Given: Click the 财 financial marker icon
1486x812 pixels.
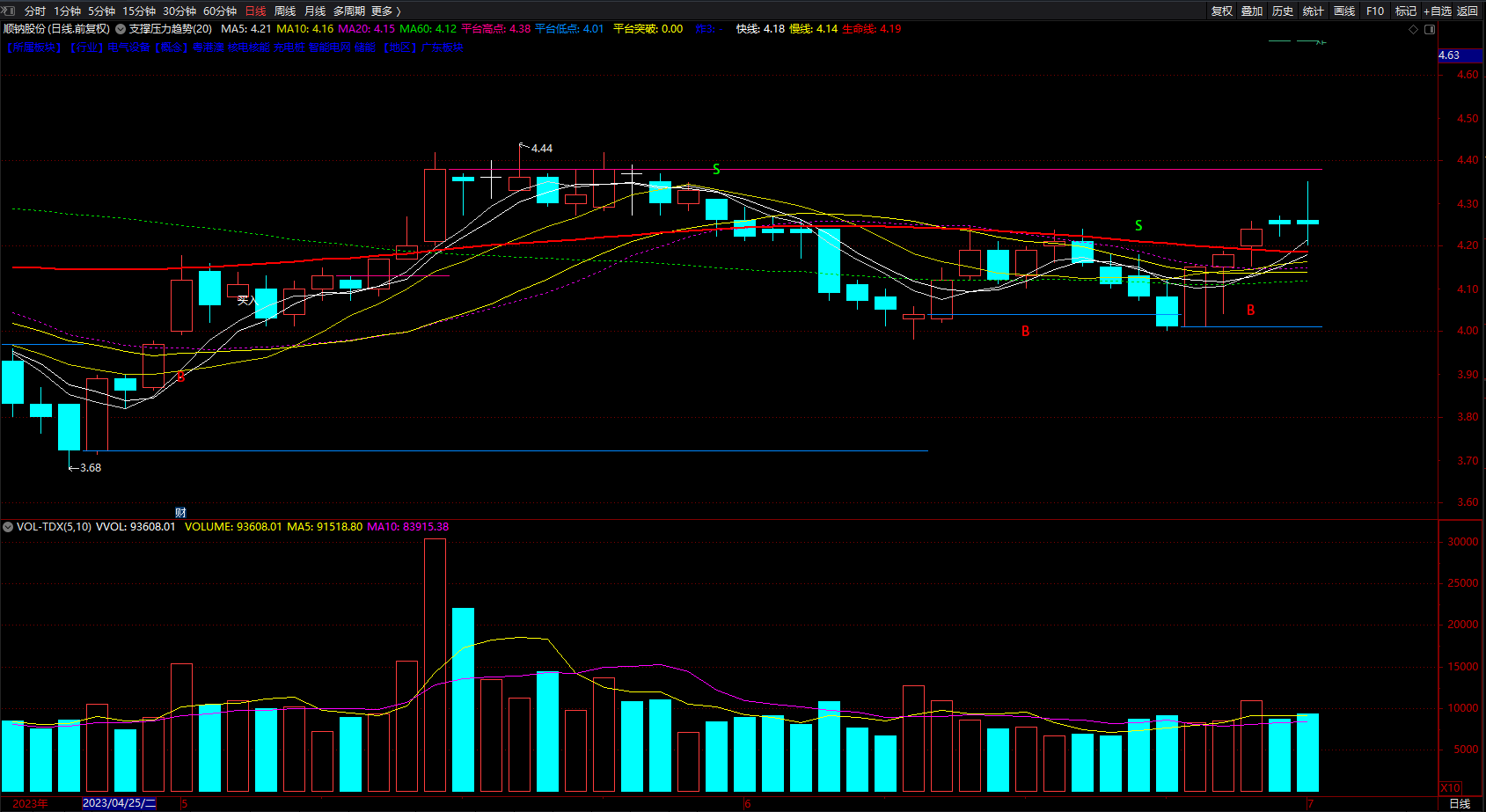Looking at the screenshot, I should (x=180, y=513).
